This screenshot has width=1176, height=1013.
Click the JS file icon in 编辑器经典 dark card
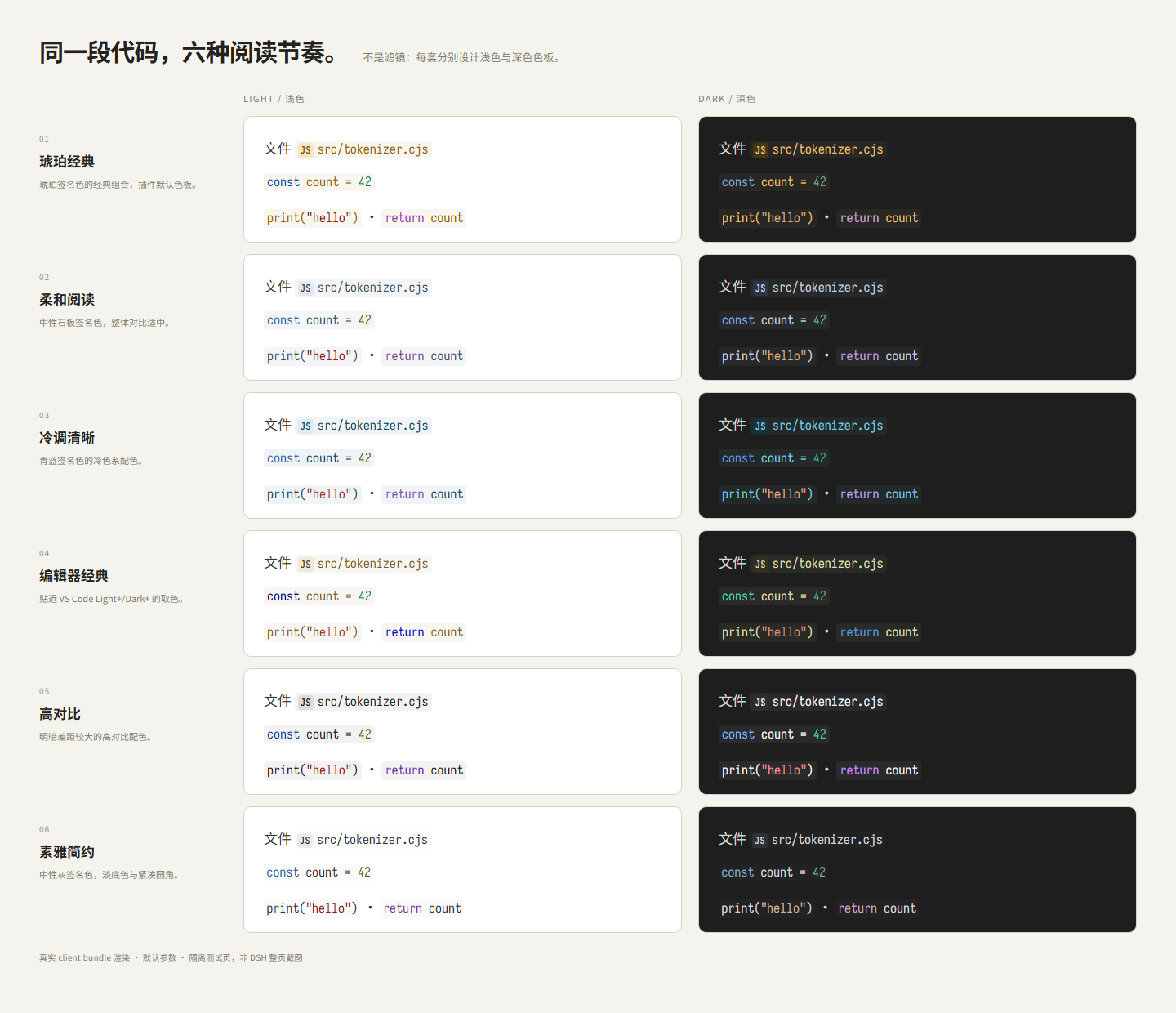[760, 565]
